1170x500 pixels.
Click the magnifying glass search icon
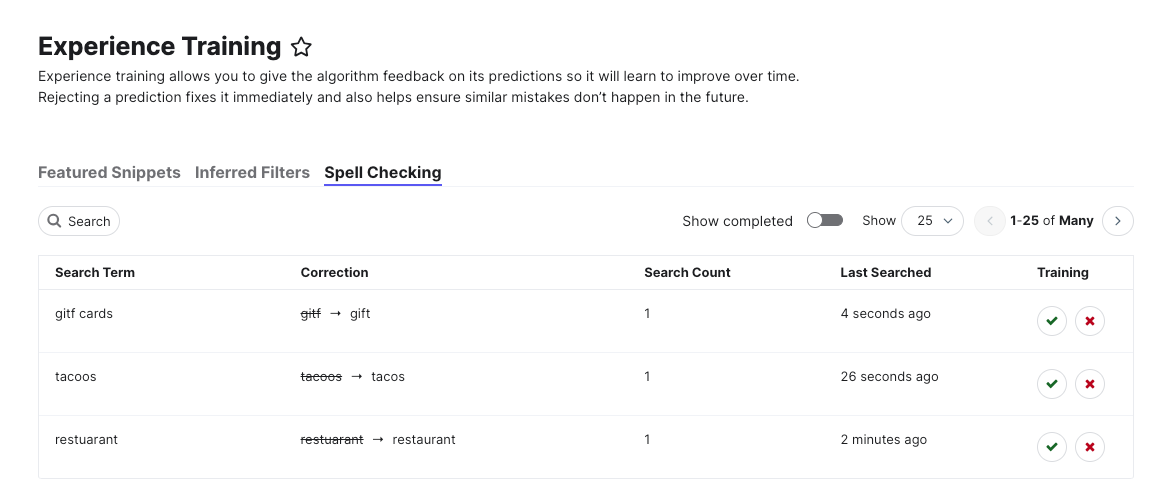(x=54, y=221)
